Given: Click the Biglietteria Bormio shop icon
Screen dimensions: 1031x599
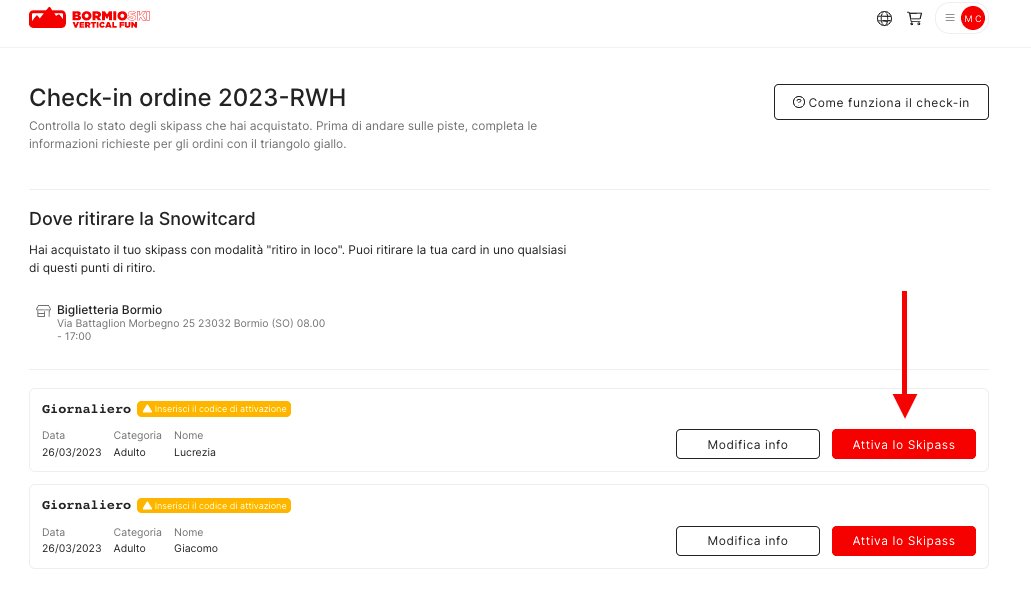Looking at the screenshot, I should [x=43, y=310].
